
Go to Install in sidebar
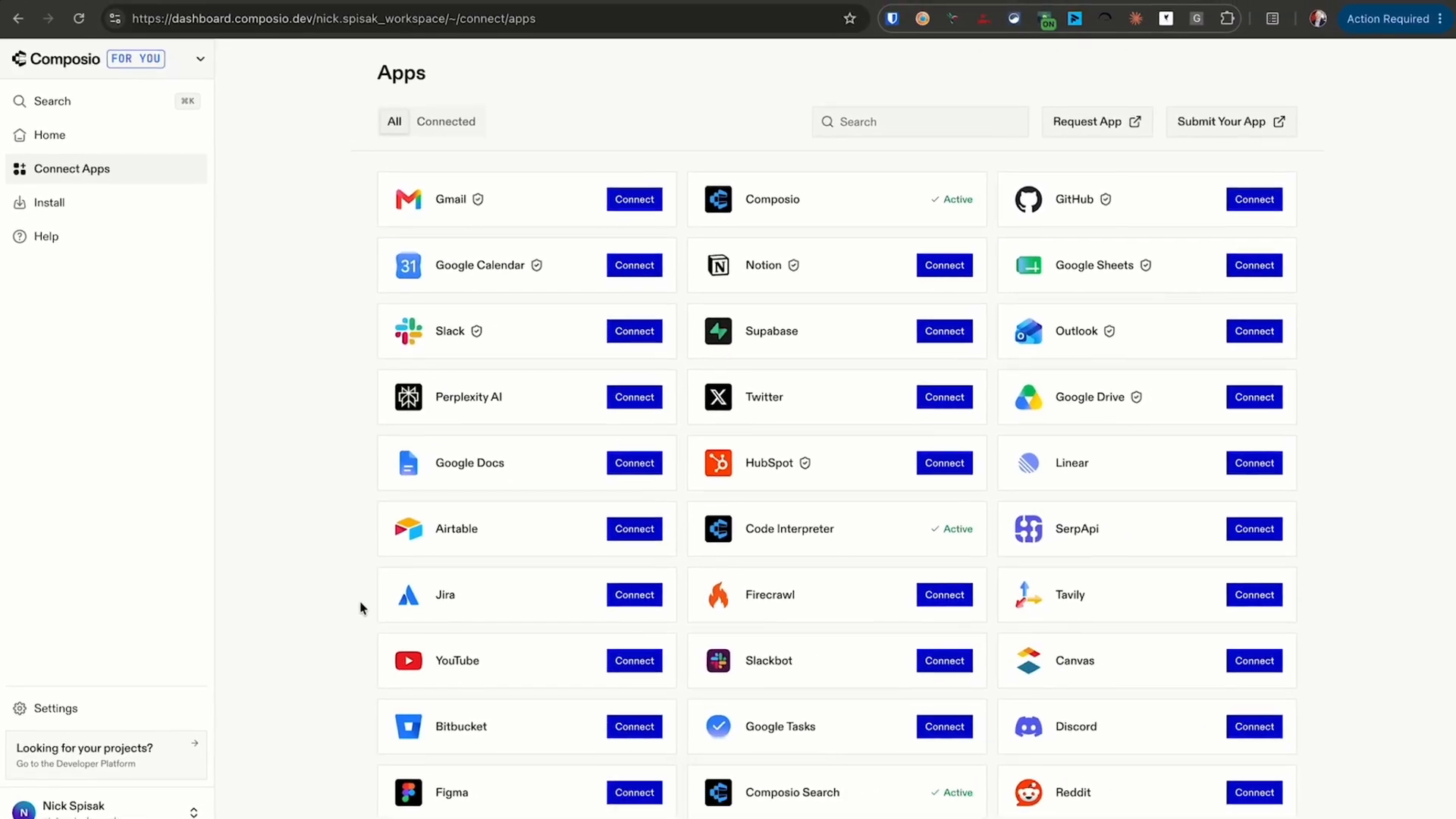(106, 202)
